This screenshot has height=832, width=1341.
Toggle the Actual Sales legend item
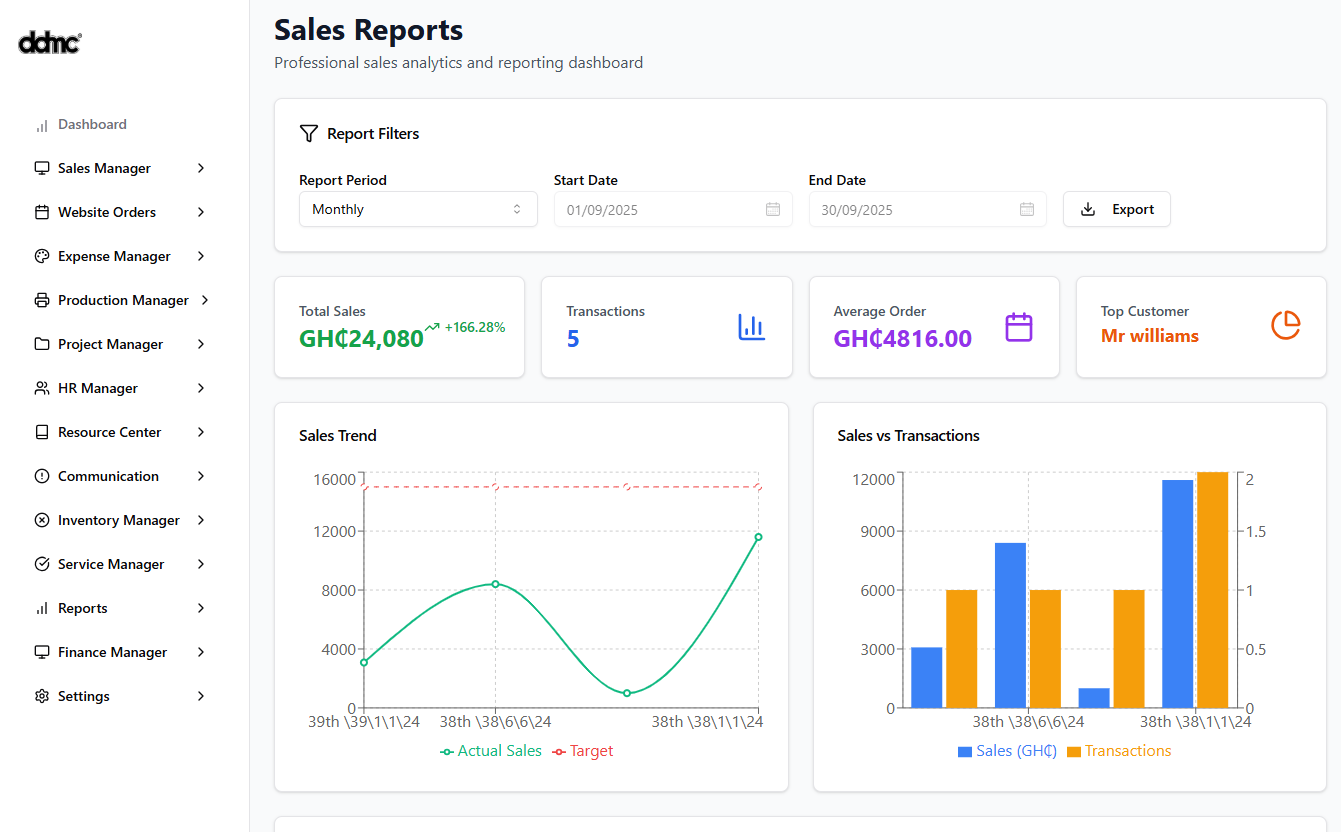pos(491,751)
